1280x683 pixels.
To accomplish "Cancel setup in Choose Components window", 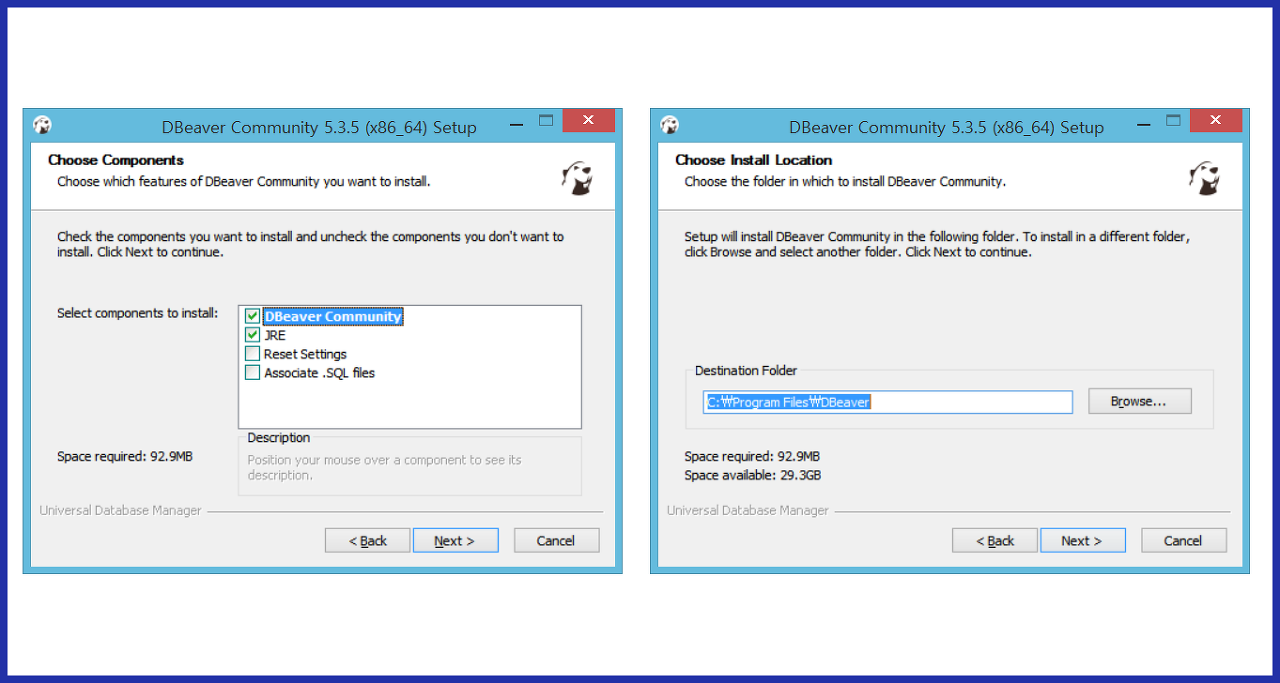I will click(556, 540).
